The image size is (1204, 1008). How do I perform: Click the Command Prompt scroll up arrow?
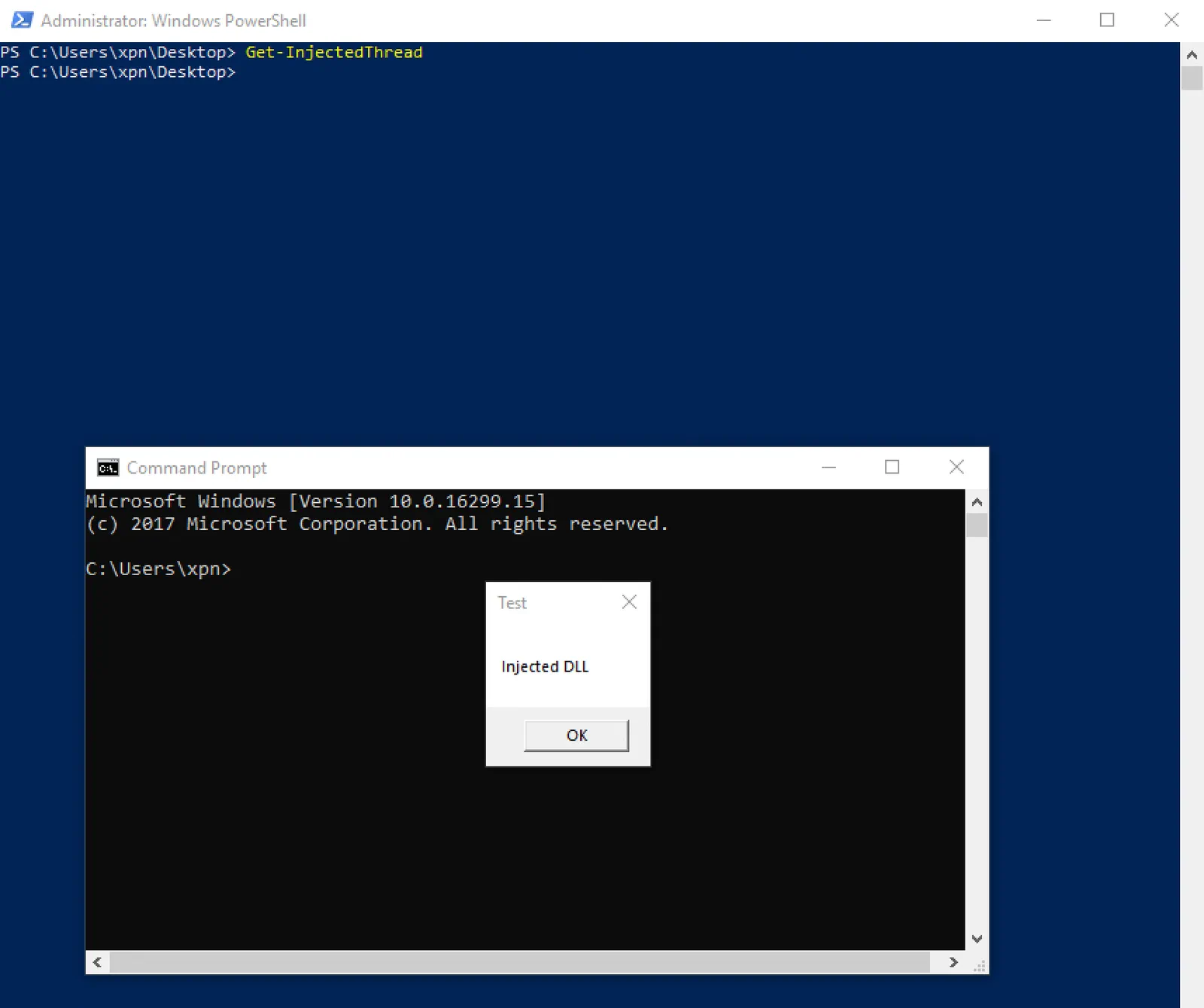[977, 501]
